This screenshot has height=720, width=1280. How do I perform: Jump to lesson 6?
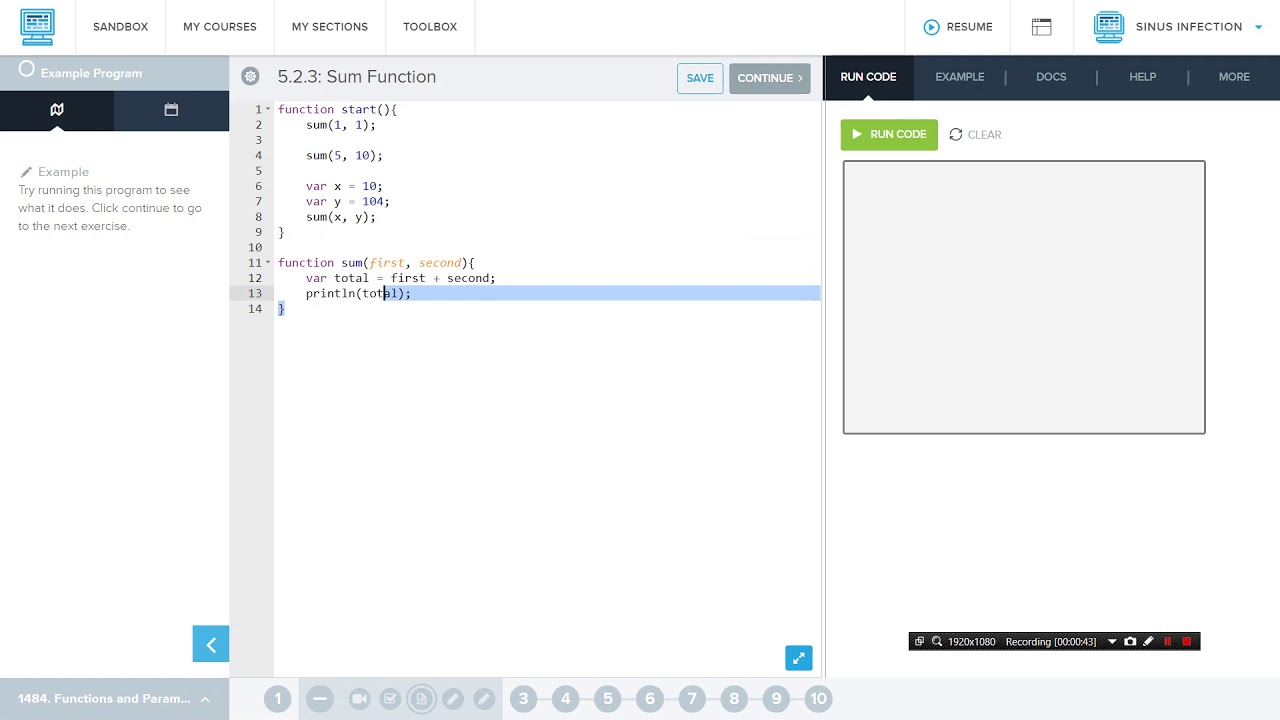pos(650,699)
